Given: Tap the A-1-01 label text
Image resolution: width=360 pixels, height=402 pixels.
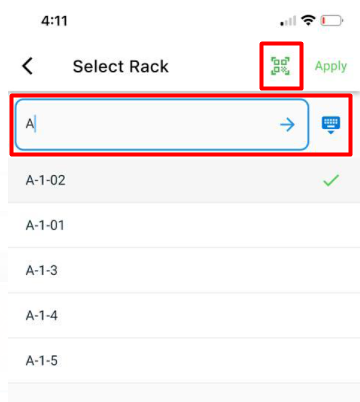Looking at the screenshot, I should coord(45,225).
